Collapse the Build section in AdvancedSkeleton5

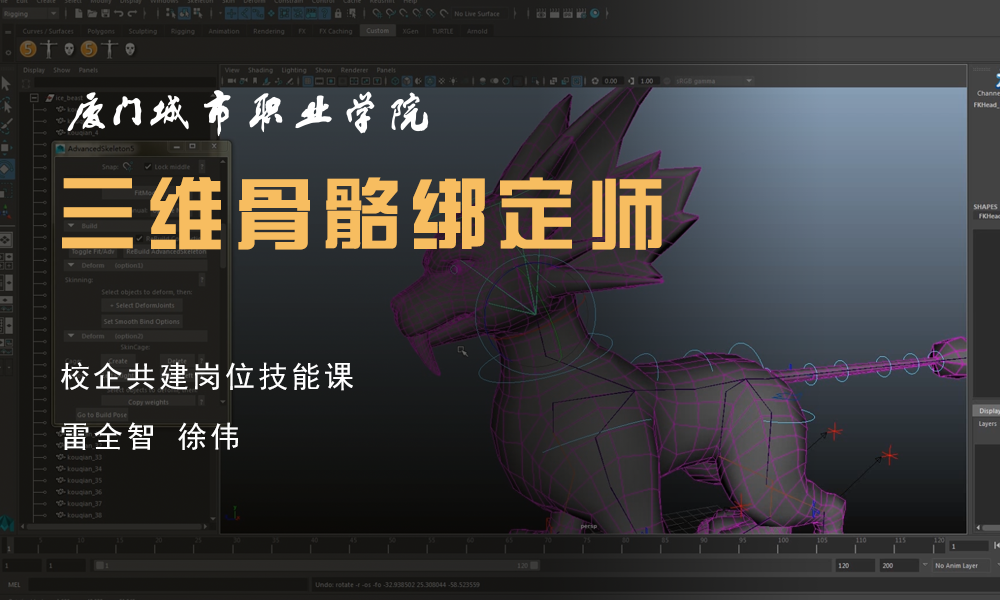click(x=71, y=226)
